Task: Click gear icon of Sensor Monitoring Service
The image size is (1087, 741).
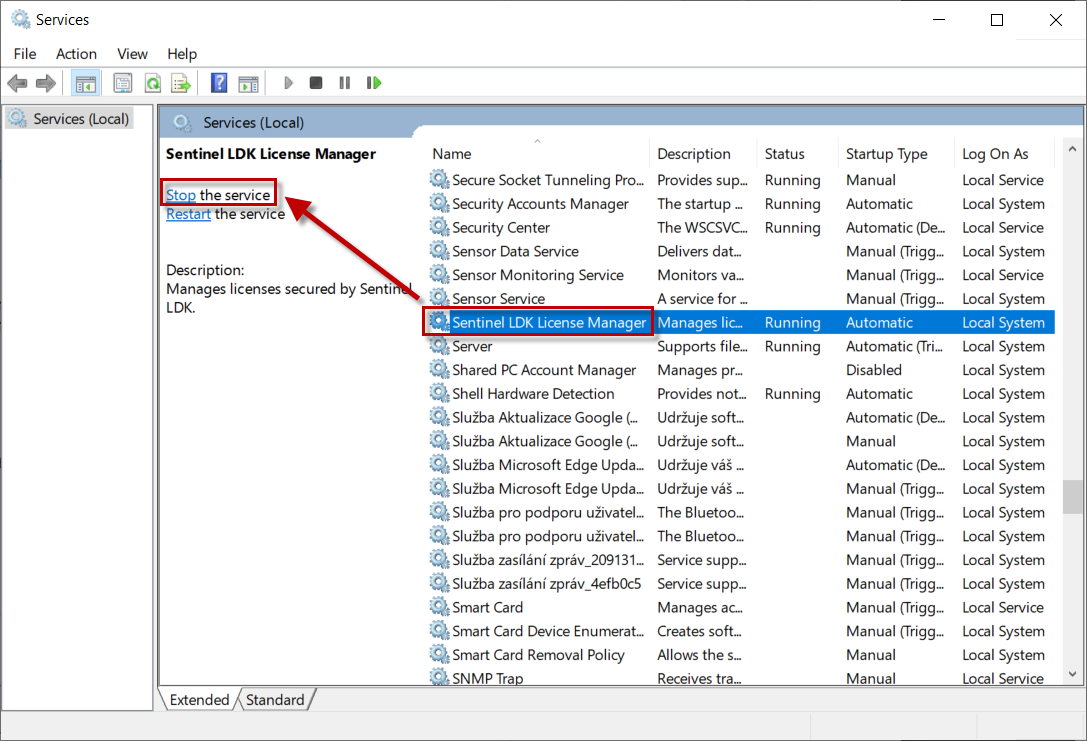Action: coord(440,274)
